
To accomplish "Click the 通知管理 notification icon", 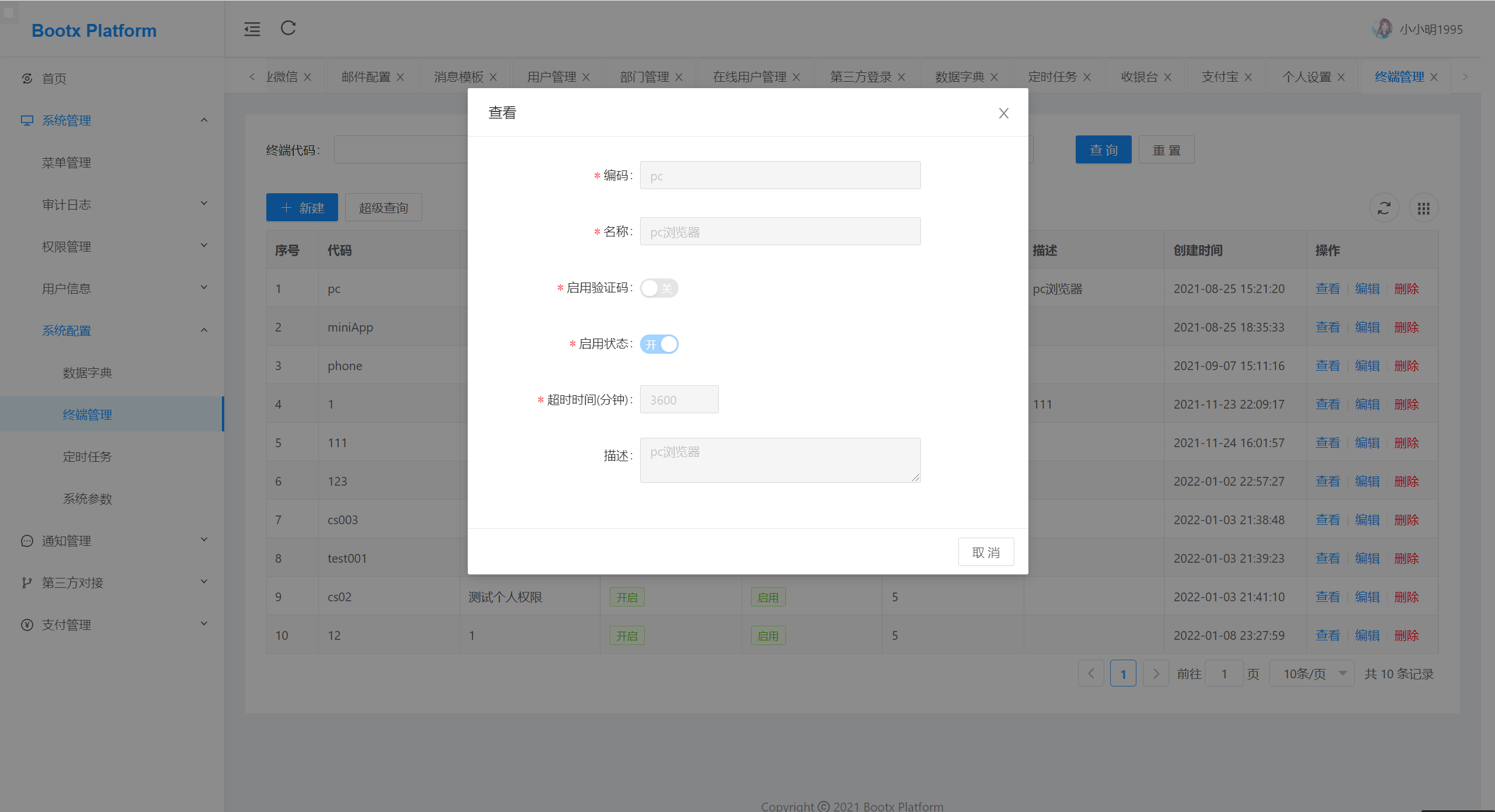I will pos(26,541).
